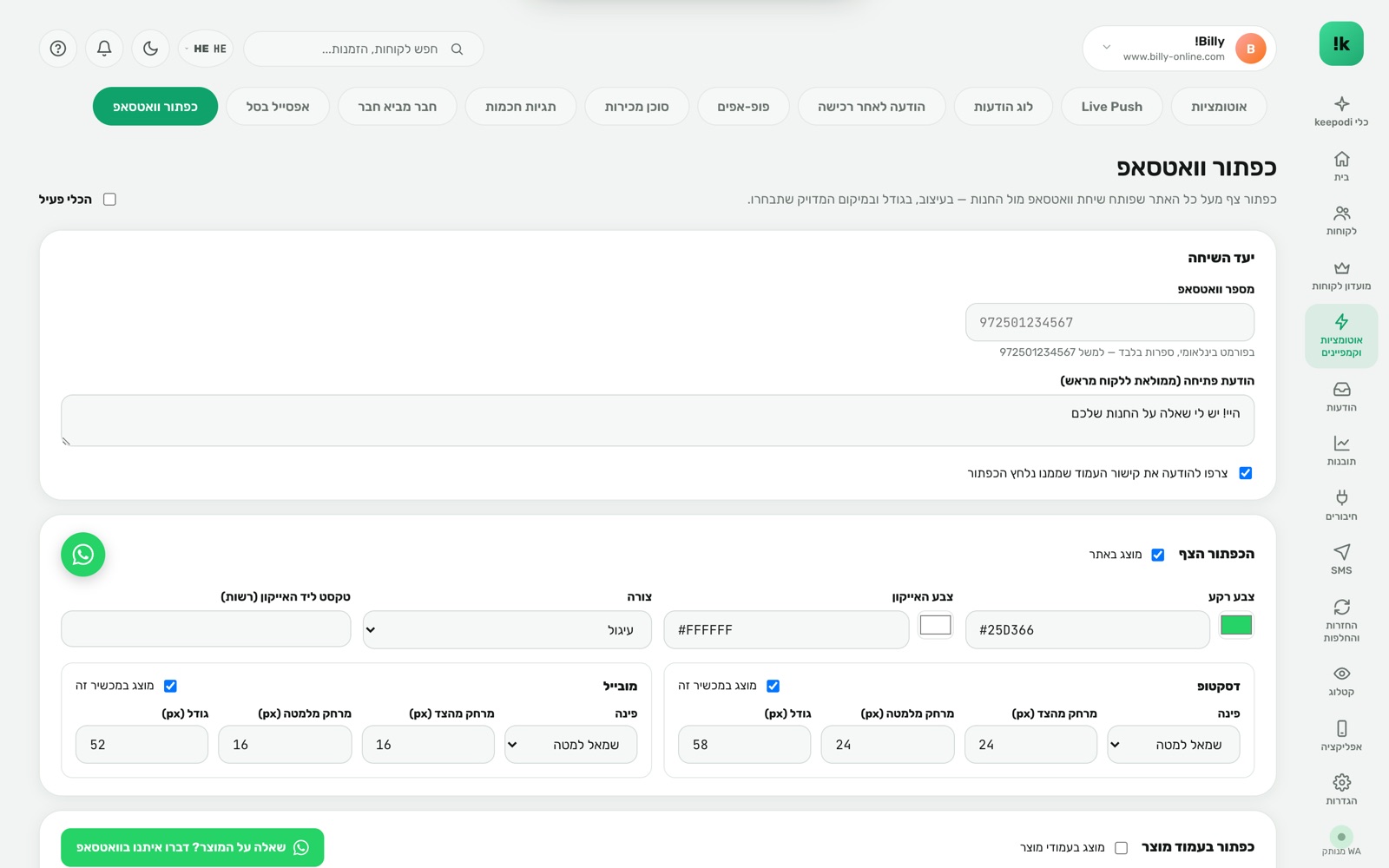
Task: Toggle mobile 'מוצג במכשיר זה' checkbox
Action: pos(171,686)
